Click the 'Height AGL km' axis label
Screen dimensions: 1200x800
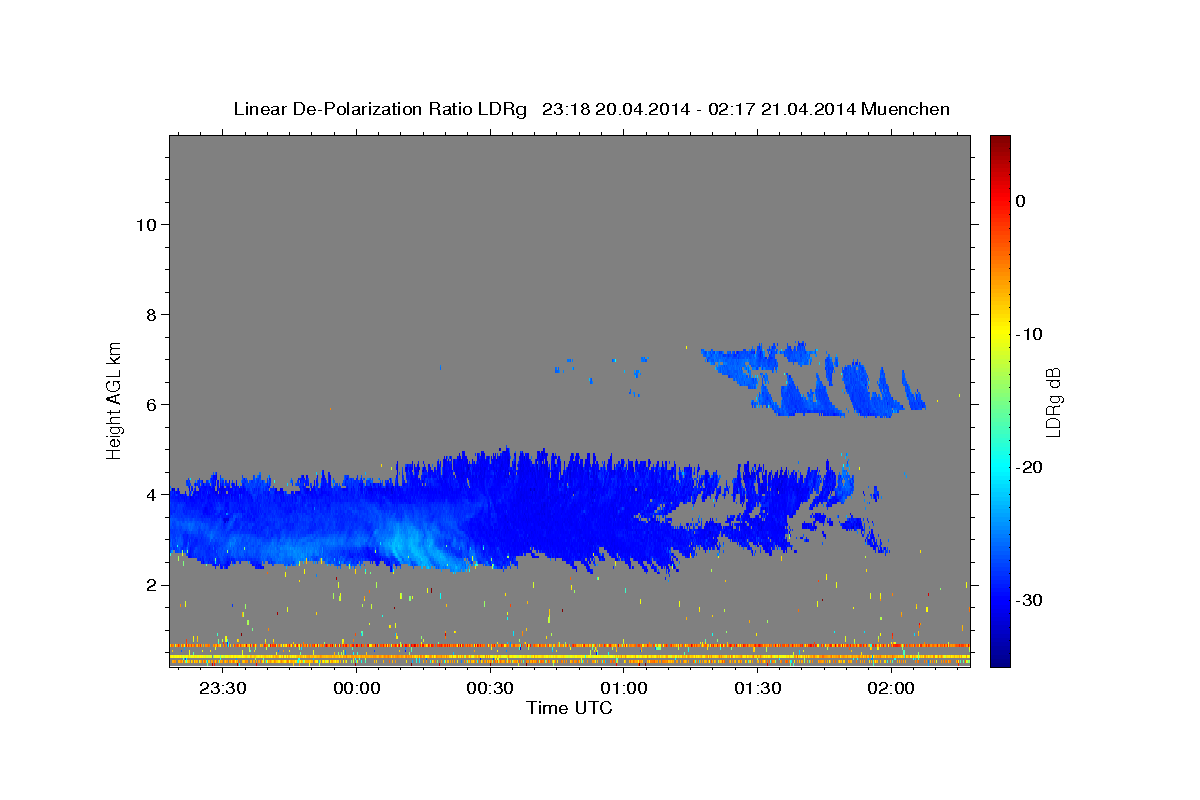click(x=114, y=399)
